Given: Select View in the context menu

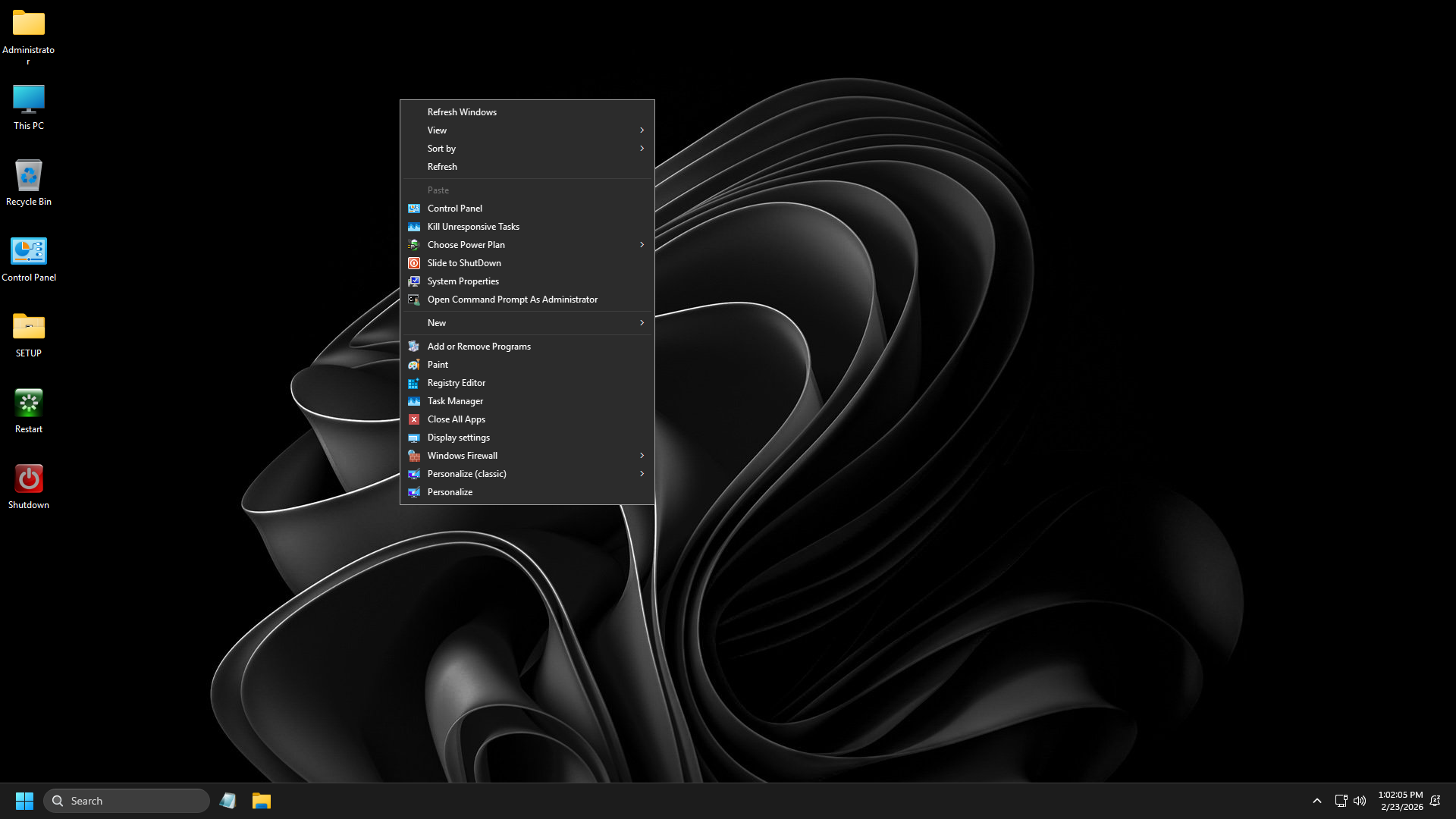Looking at the screenshot, I should click(x=527, y=130).
